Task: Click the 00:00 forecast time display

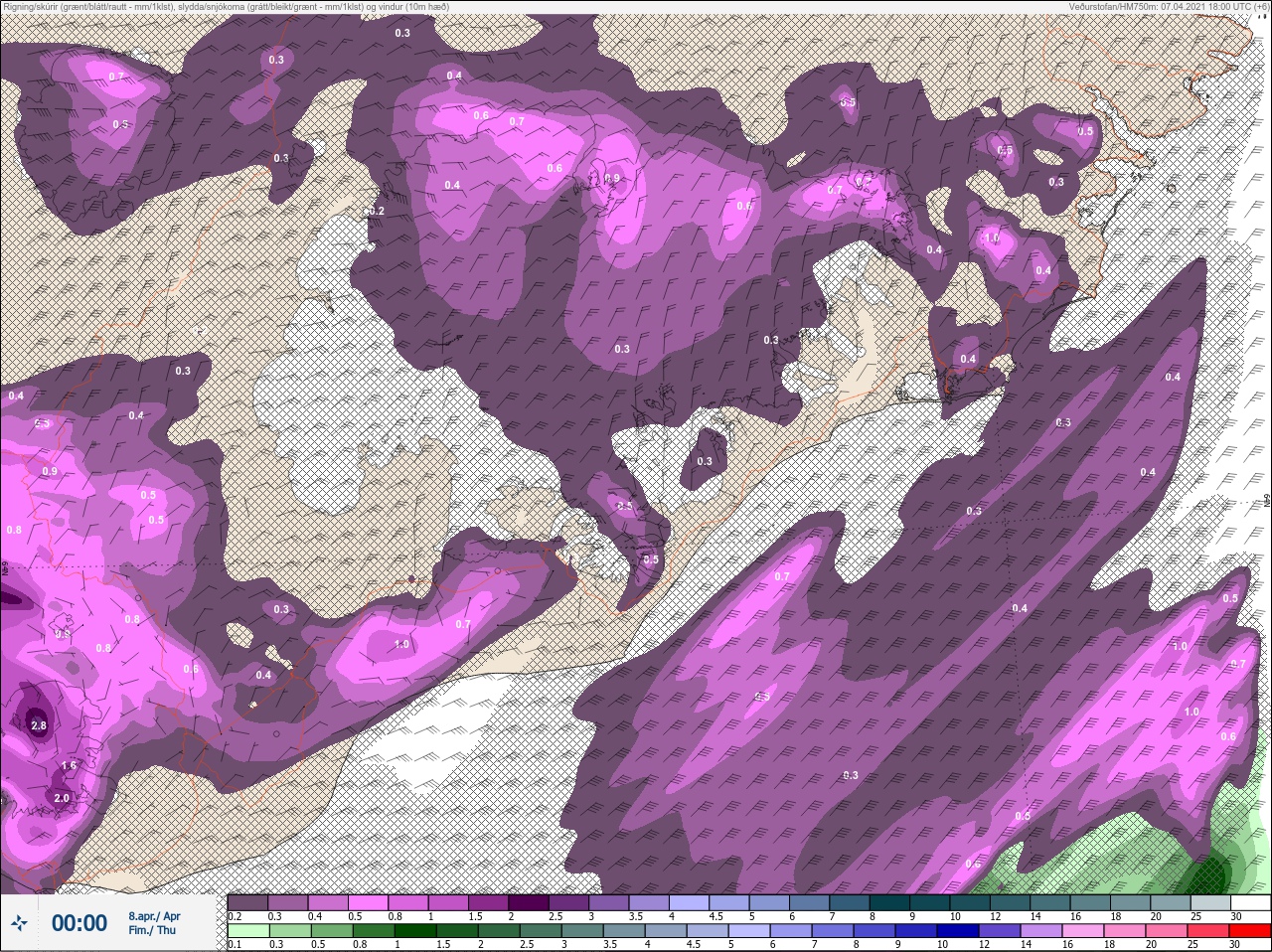Action: click(79, 923)
